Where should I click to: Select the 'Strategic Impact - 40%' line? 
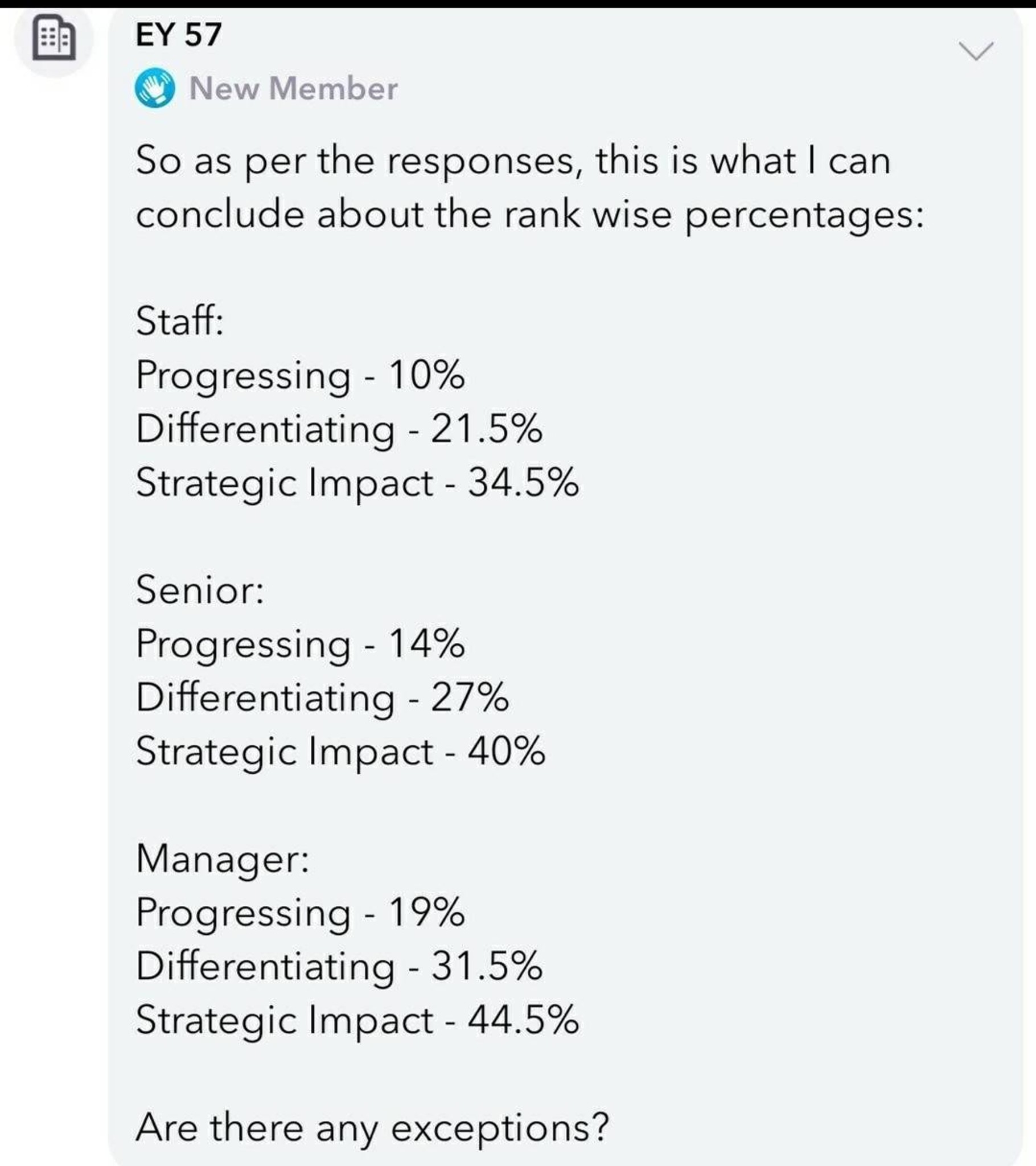(340, 752)
